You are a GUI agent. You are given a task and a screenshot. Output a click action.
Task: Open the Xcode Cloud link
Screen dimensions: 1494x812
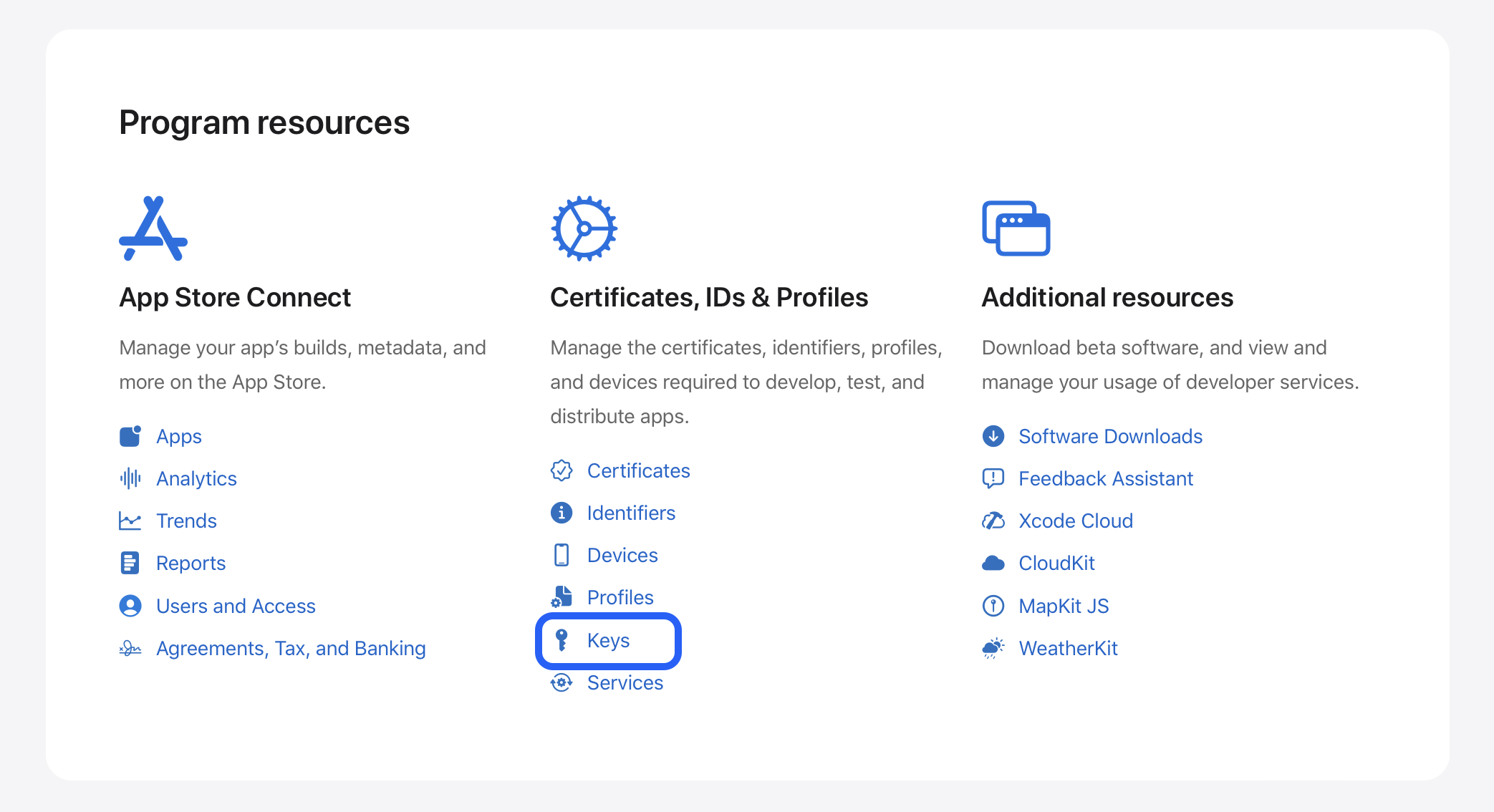coord(1075,521)
